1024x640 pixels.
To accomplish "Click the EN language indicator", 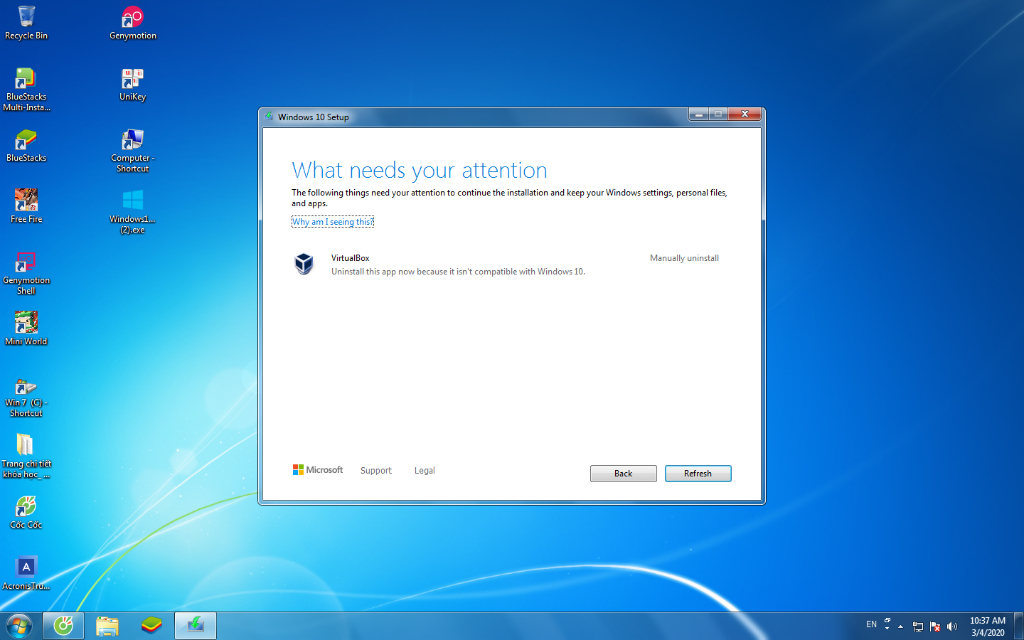I will tap(871, 624).
